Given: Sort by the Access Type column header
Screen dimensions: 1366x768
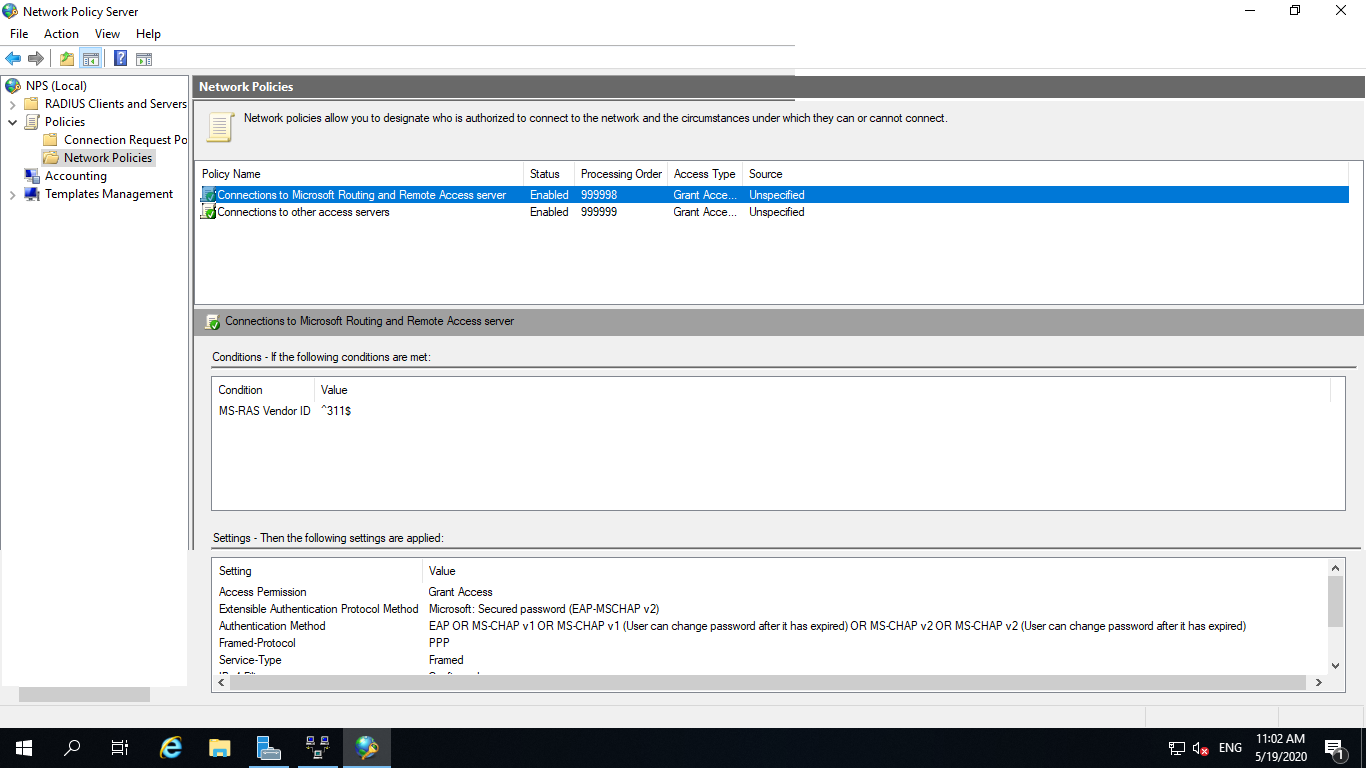Looking at the screenshot, I should 705,174.
